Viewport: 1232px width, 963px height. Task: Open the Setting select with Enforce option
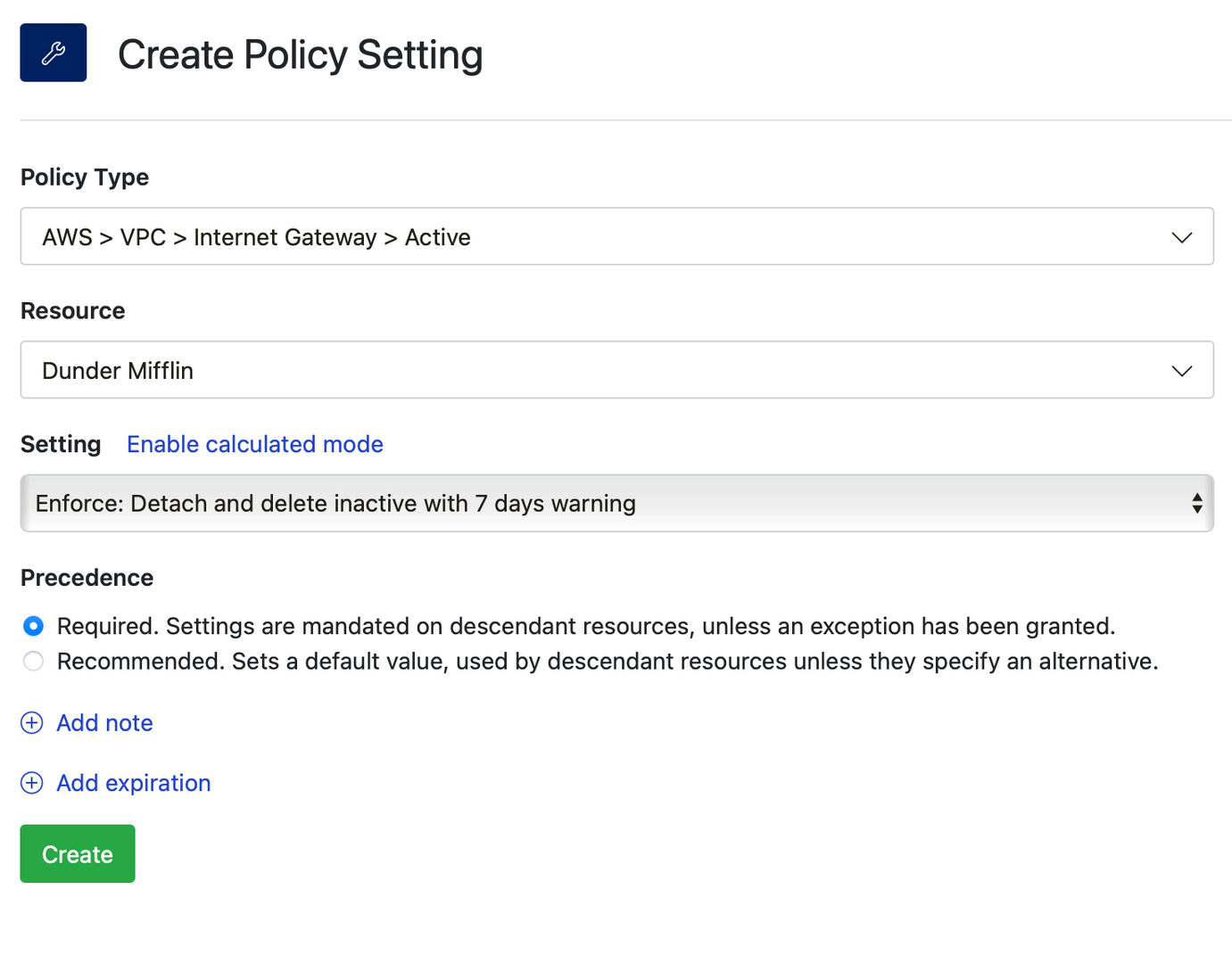[616, 503]
